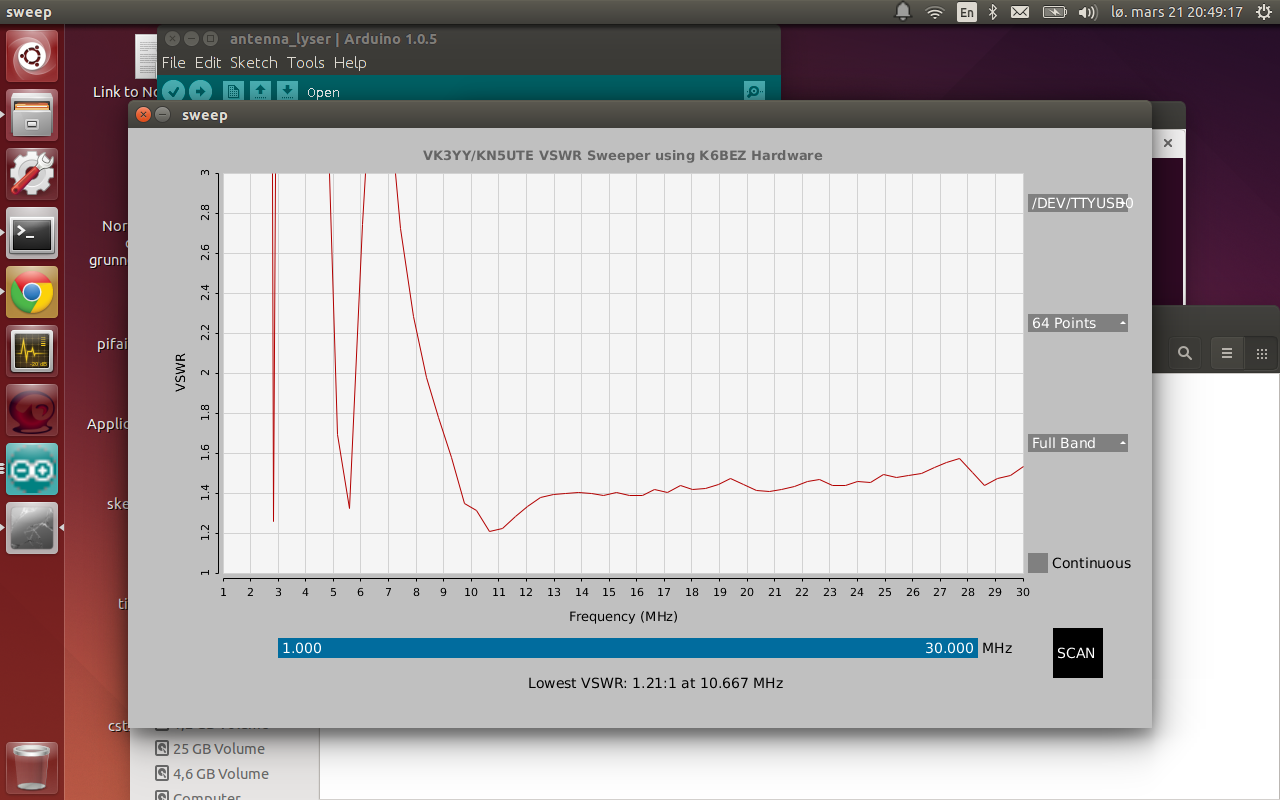1280x800 pixels.
Task: Create a new sketch from the toolbar
Action: (x=231, y=91)
